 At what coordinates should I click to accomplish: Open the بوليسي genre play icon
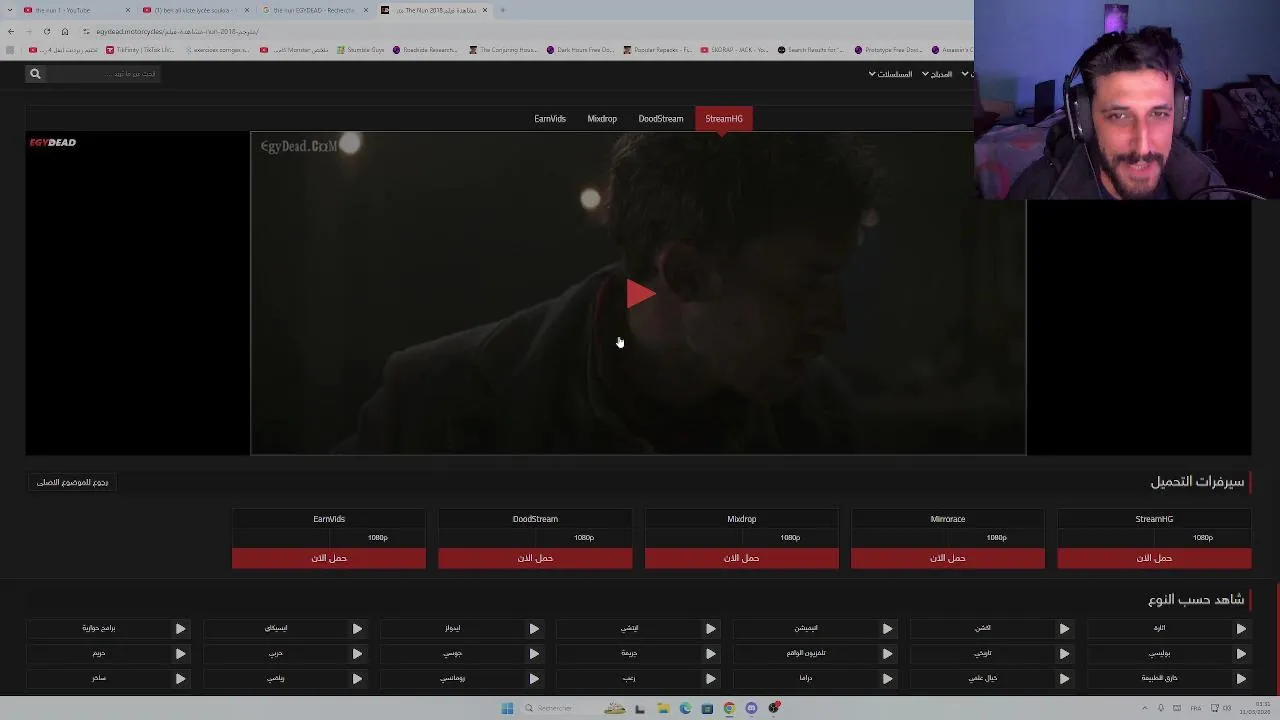point(1241,653)
